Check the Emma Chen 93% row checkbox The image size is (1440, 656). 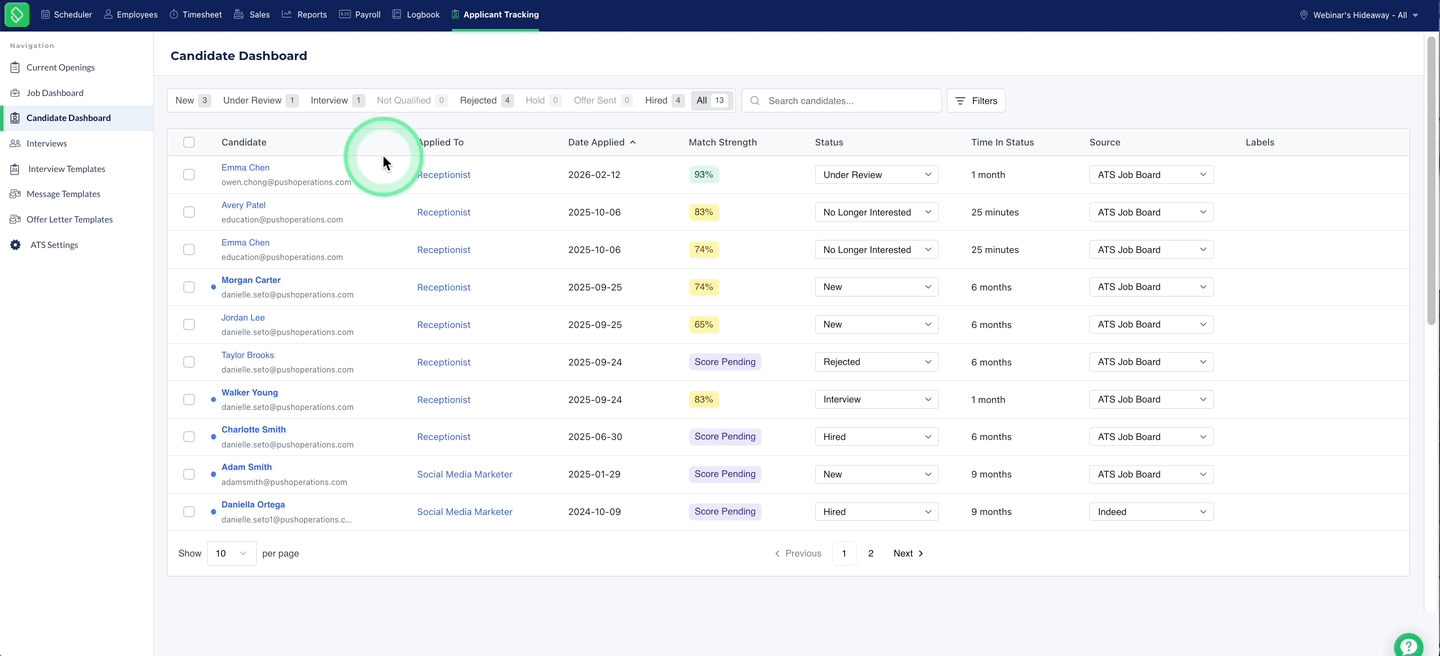[x=189, y=175]
